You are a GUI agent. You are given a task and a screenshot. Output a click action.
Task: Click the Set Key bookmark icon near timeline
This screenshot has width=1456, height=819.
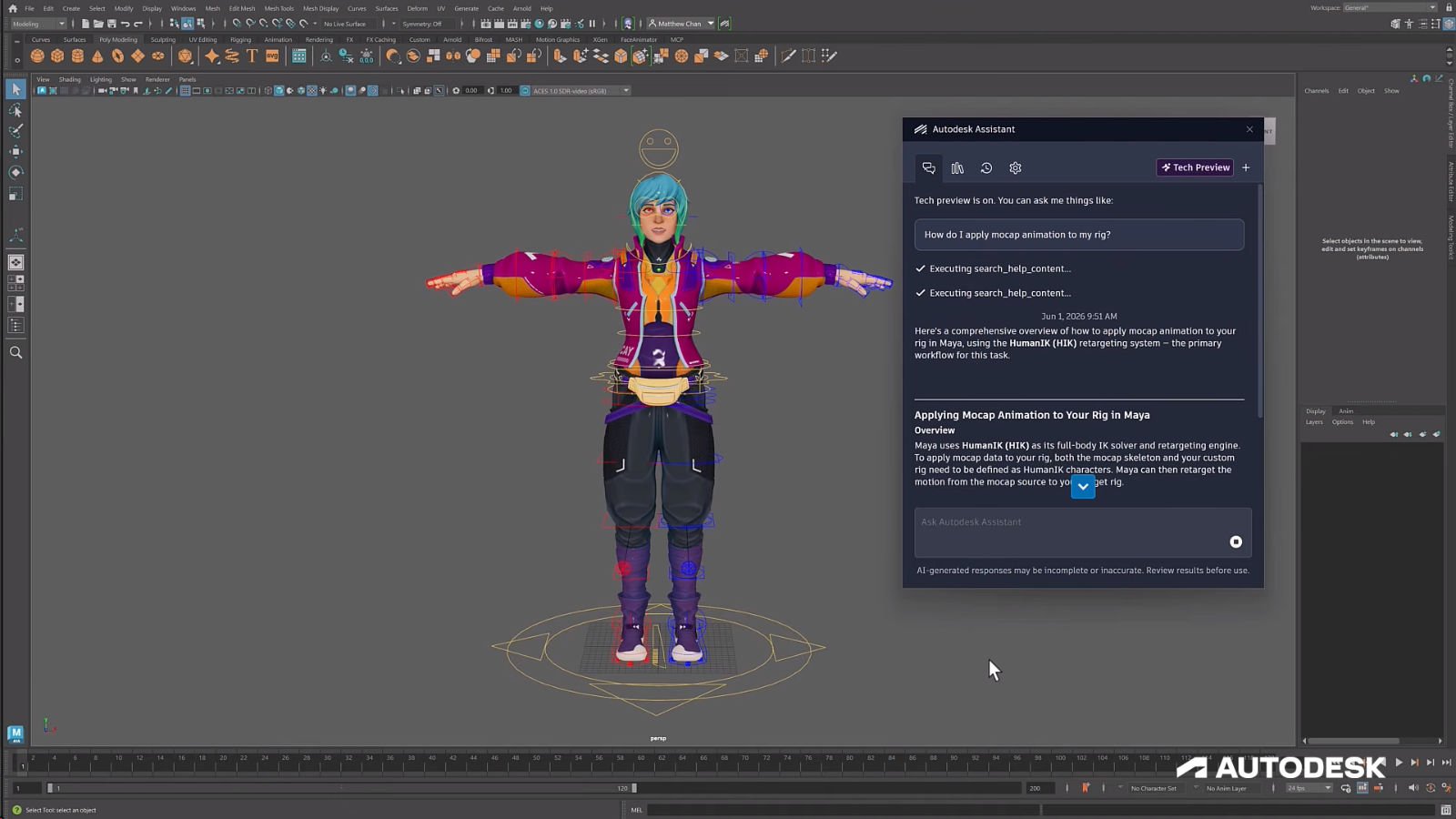1086,788
